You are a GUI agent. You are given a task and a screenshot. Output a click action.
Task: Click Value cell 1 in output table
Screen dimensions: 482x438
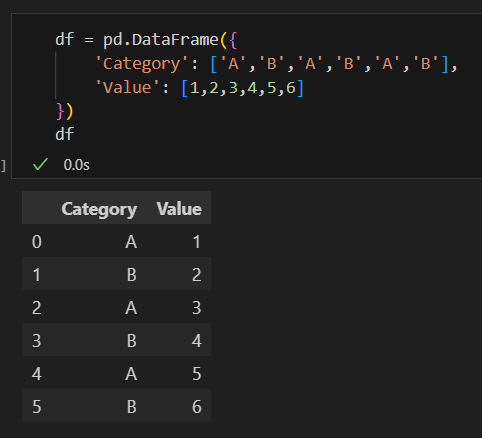click(197, 242)
